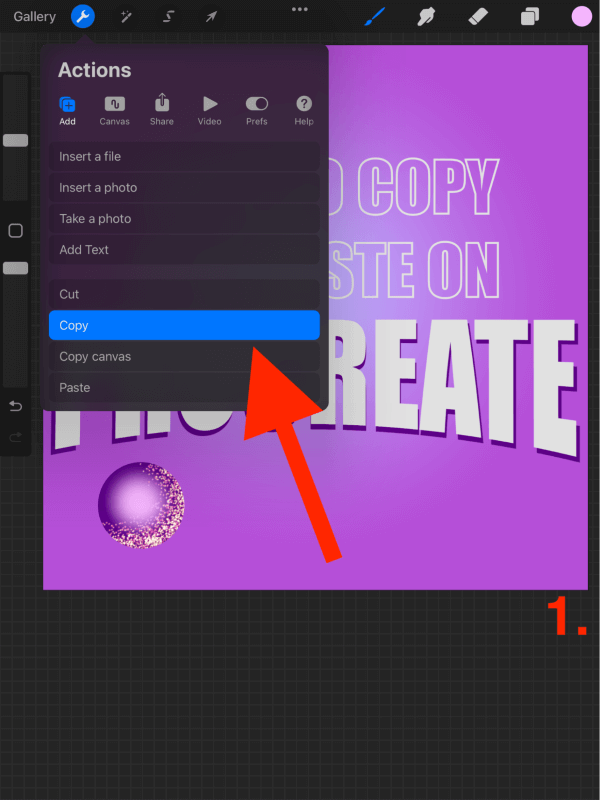Open the Adjustments magic wand menu
600x800 pixels.
126,17
